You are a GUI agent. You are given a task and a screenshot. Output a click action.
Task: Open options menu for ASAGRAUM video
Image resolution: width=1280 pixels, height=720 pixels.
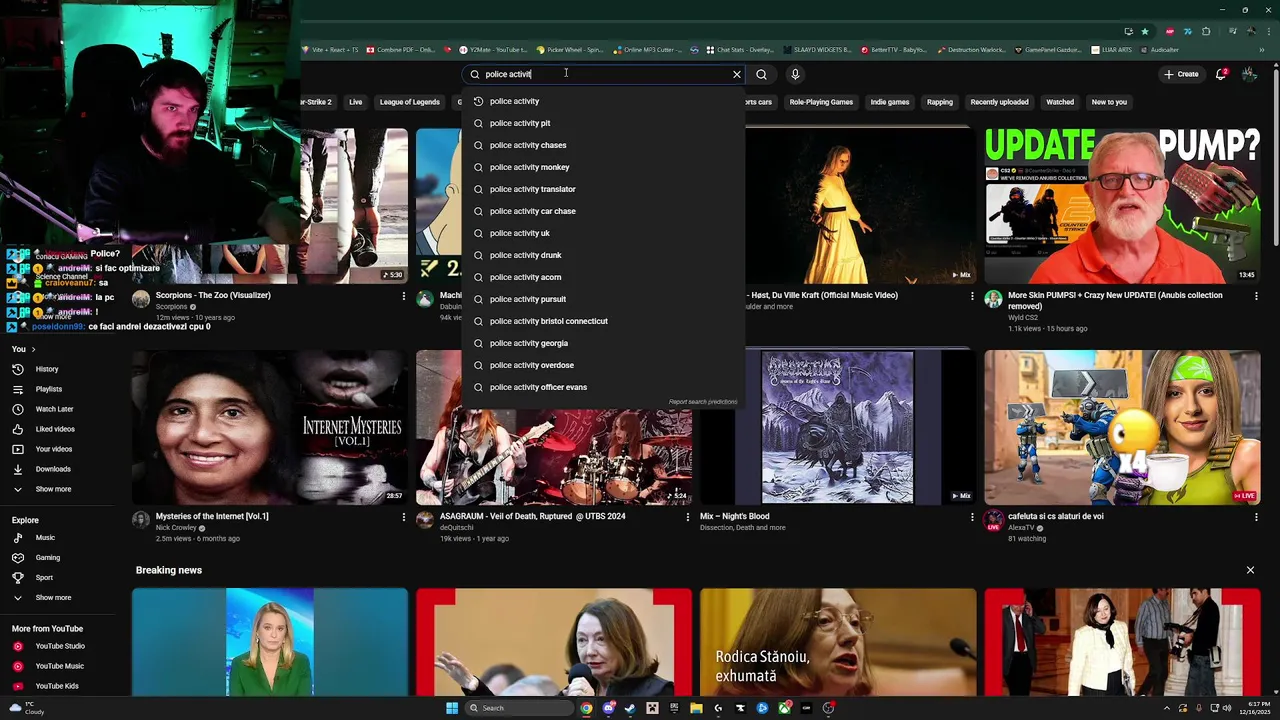(x=688, y=517)
